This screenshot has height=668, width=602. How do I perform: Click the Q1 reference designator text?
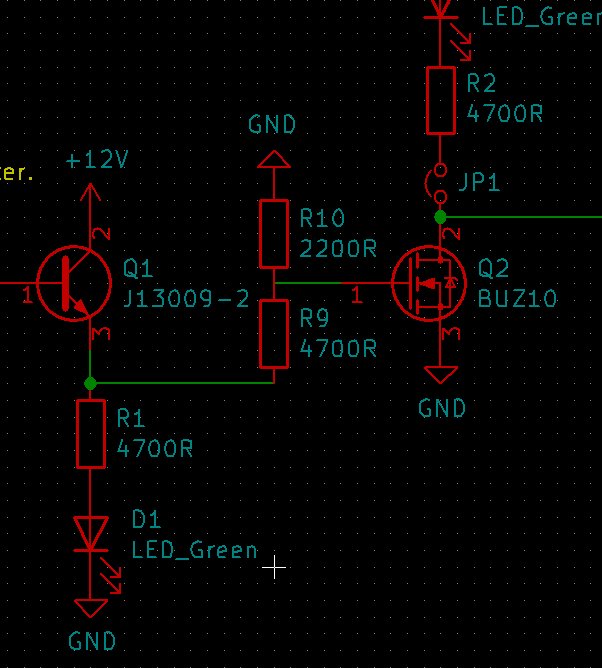tap(138, 268)
